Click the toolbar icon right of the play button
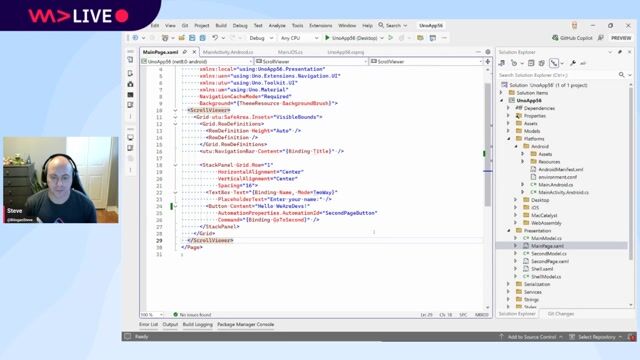Image resolution: width=640 pixels, height=360 pixels. (x=391, y=38)
